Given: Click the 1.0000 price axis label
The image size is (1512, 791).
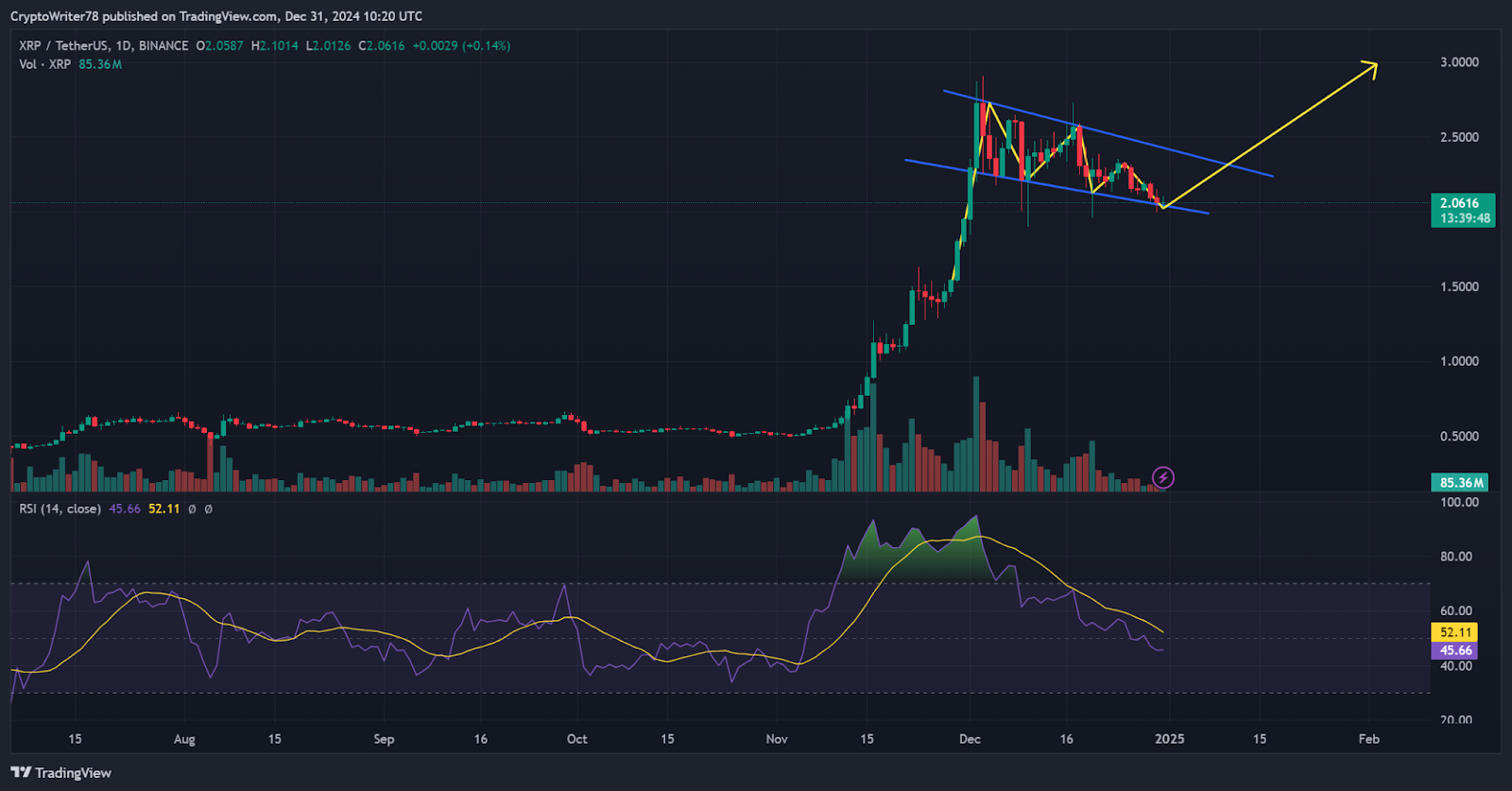Looking at the screenshot, I should 1459,361.
